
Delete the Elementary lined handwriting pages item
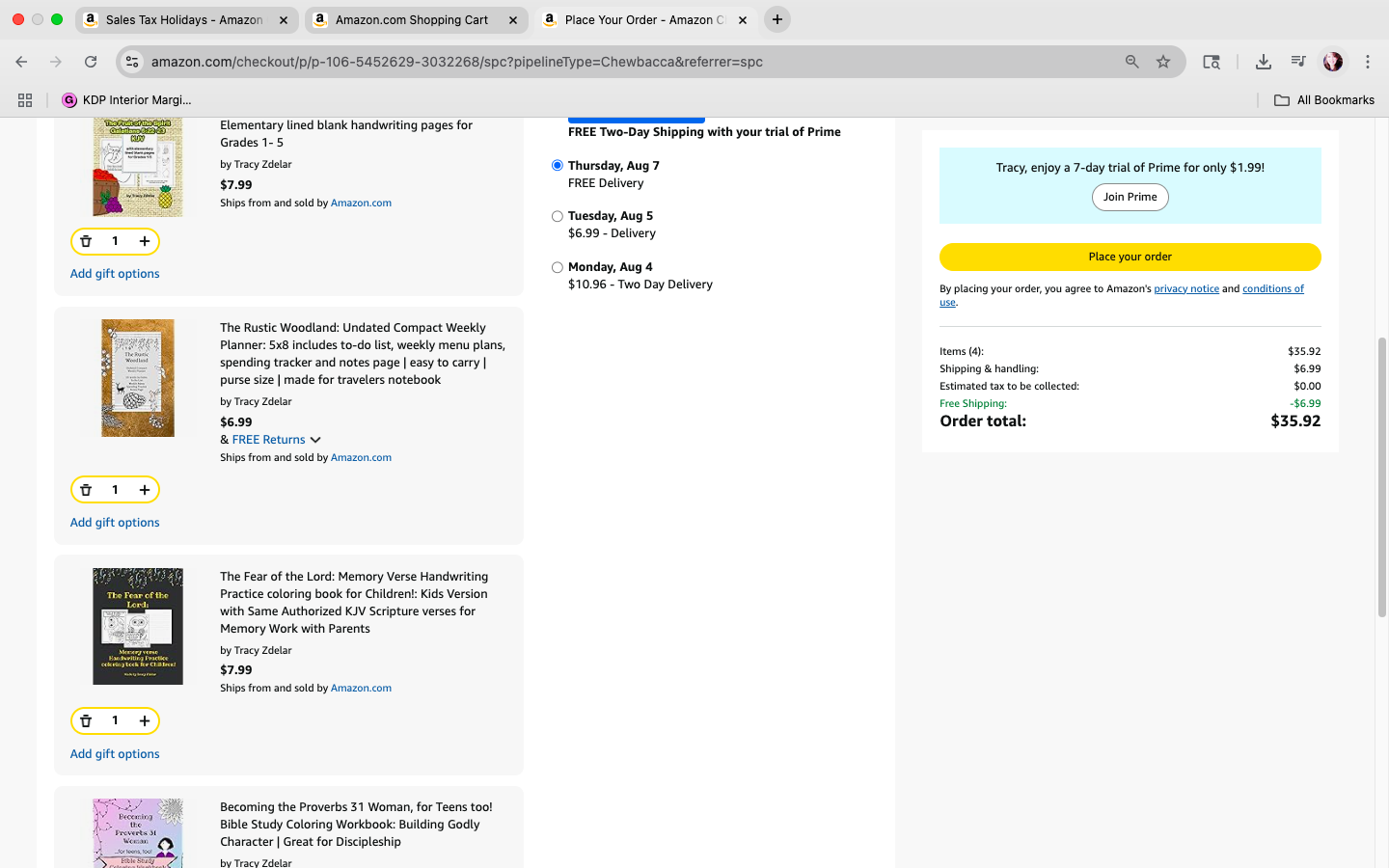(x=86, y=241)
